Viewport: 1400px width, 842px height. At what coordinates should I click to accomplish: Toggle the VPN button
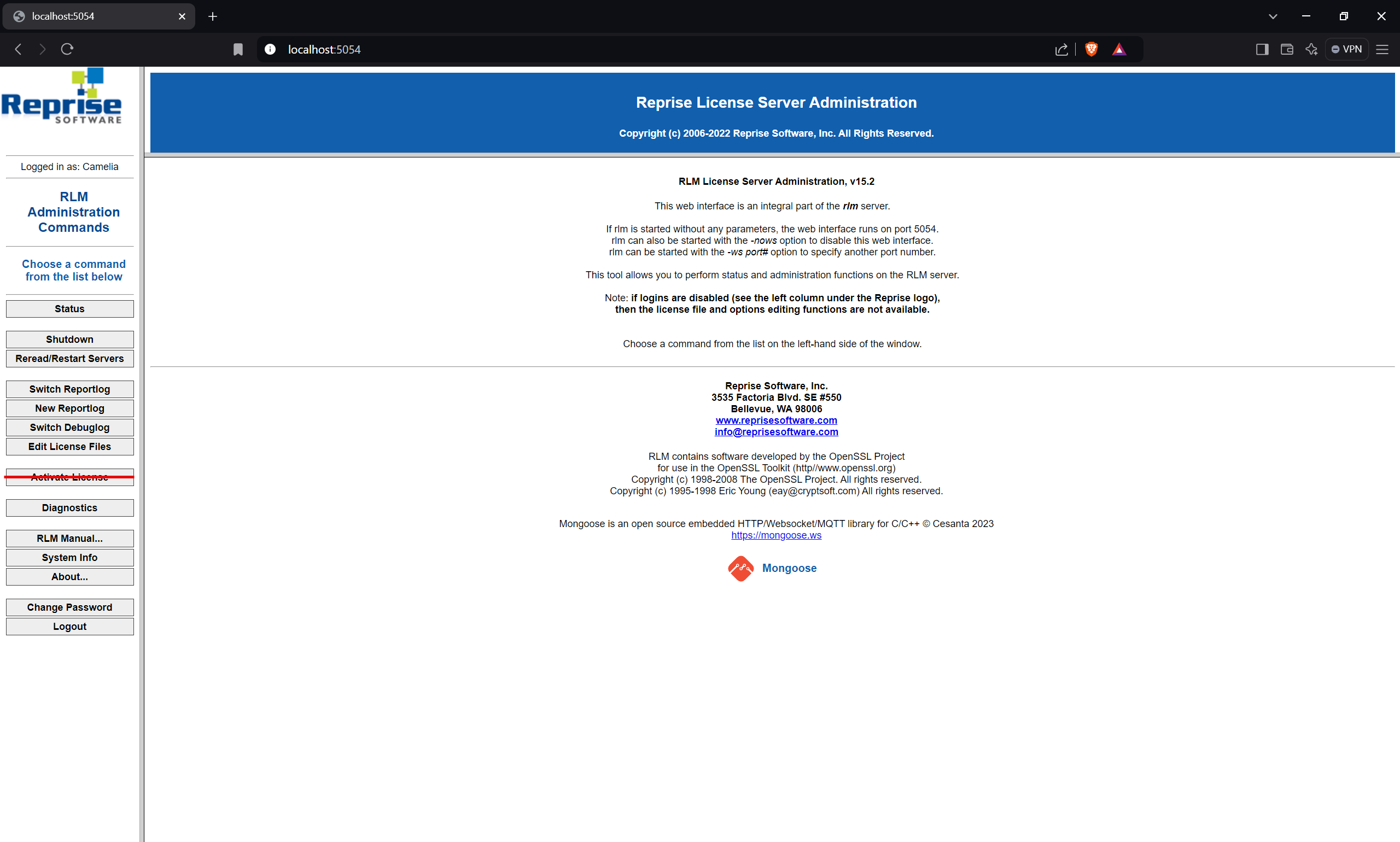pyautogui.click(x=1346, y=49)
